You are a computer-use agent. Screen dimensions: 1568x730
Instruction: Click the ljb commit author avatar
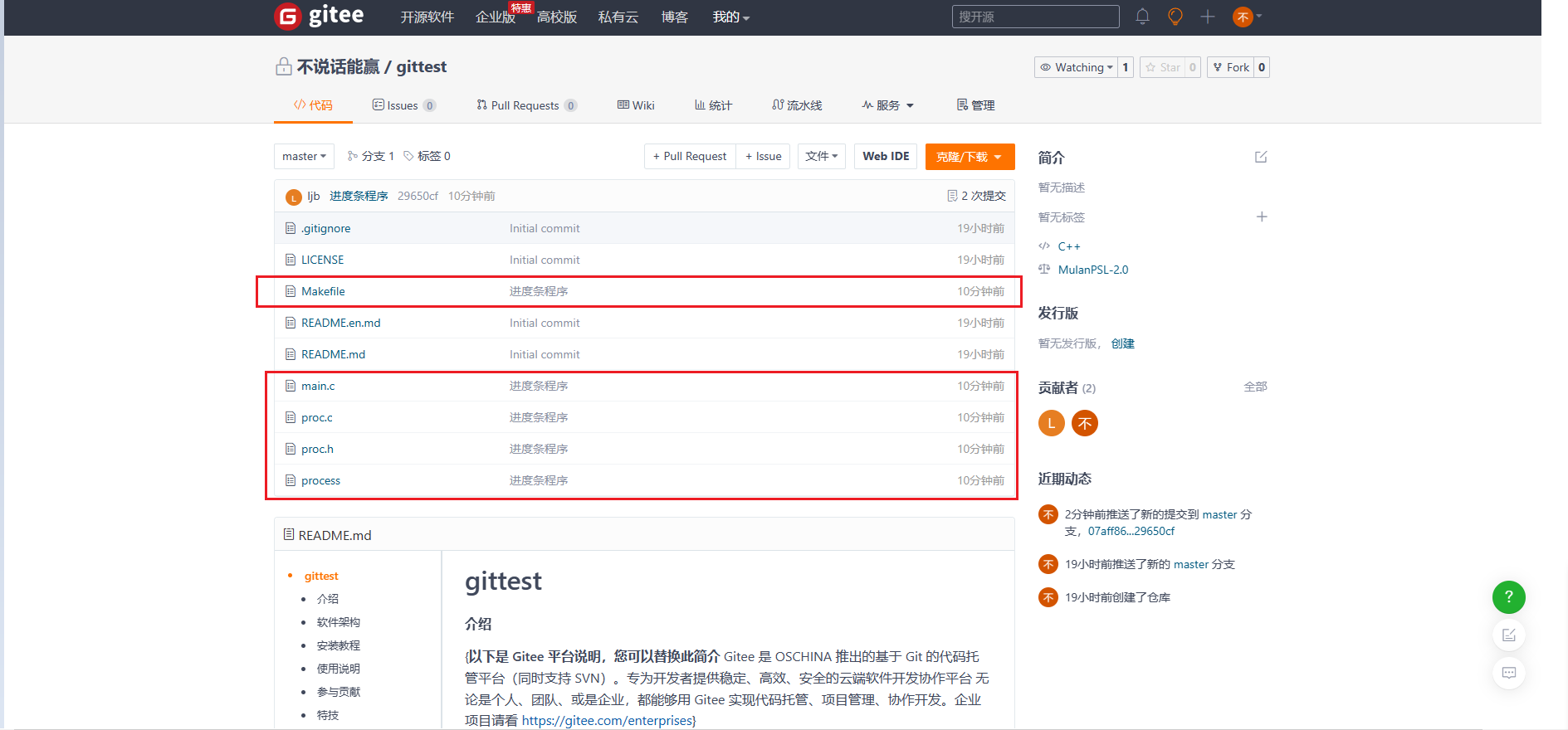point(293,197)
